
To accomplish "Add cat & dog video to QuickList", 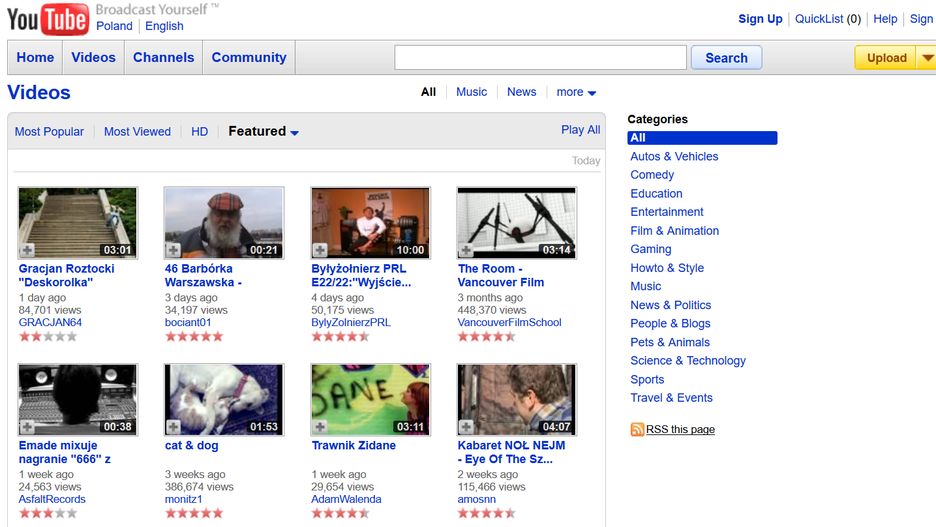I will (173, 427).
